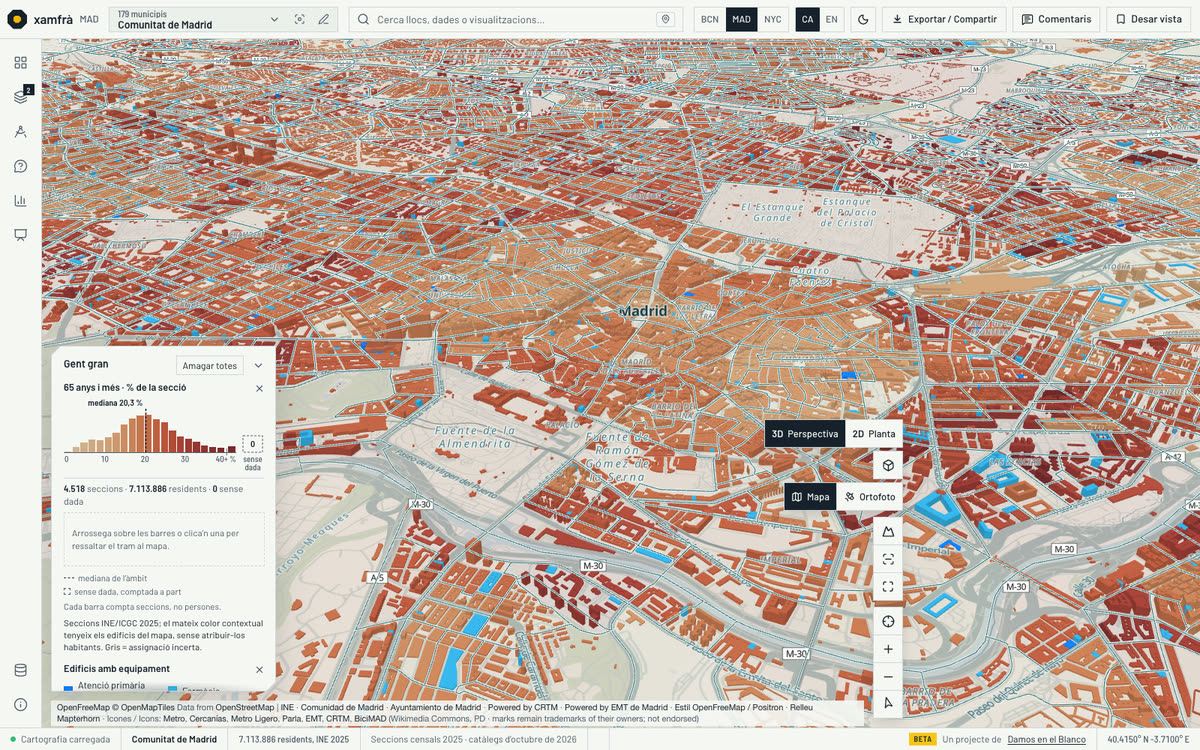The image size is (1200, 750).
Task: Open OpenStreetMap attribution link
Action: [244, 707]
